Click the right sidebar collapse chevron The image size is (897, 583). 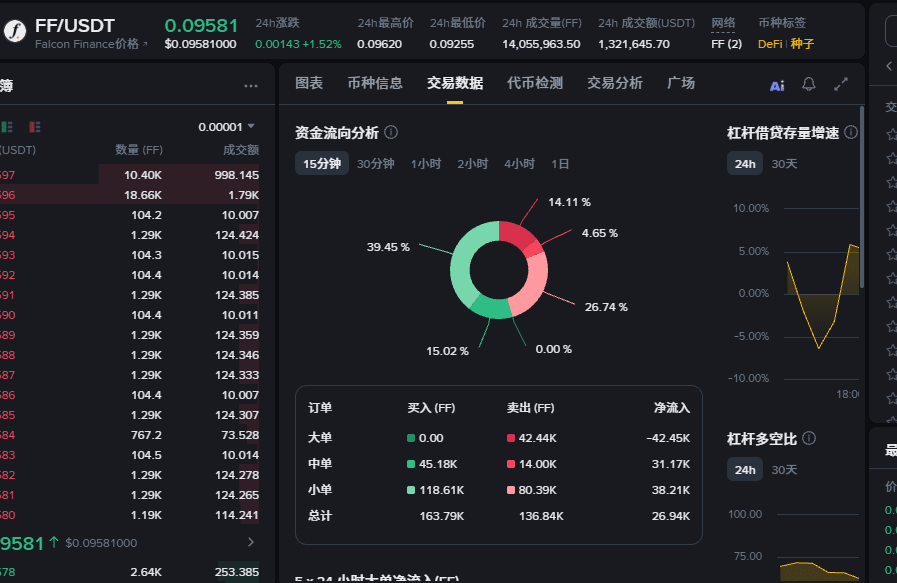888,66
